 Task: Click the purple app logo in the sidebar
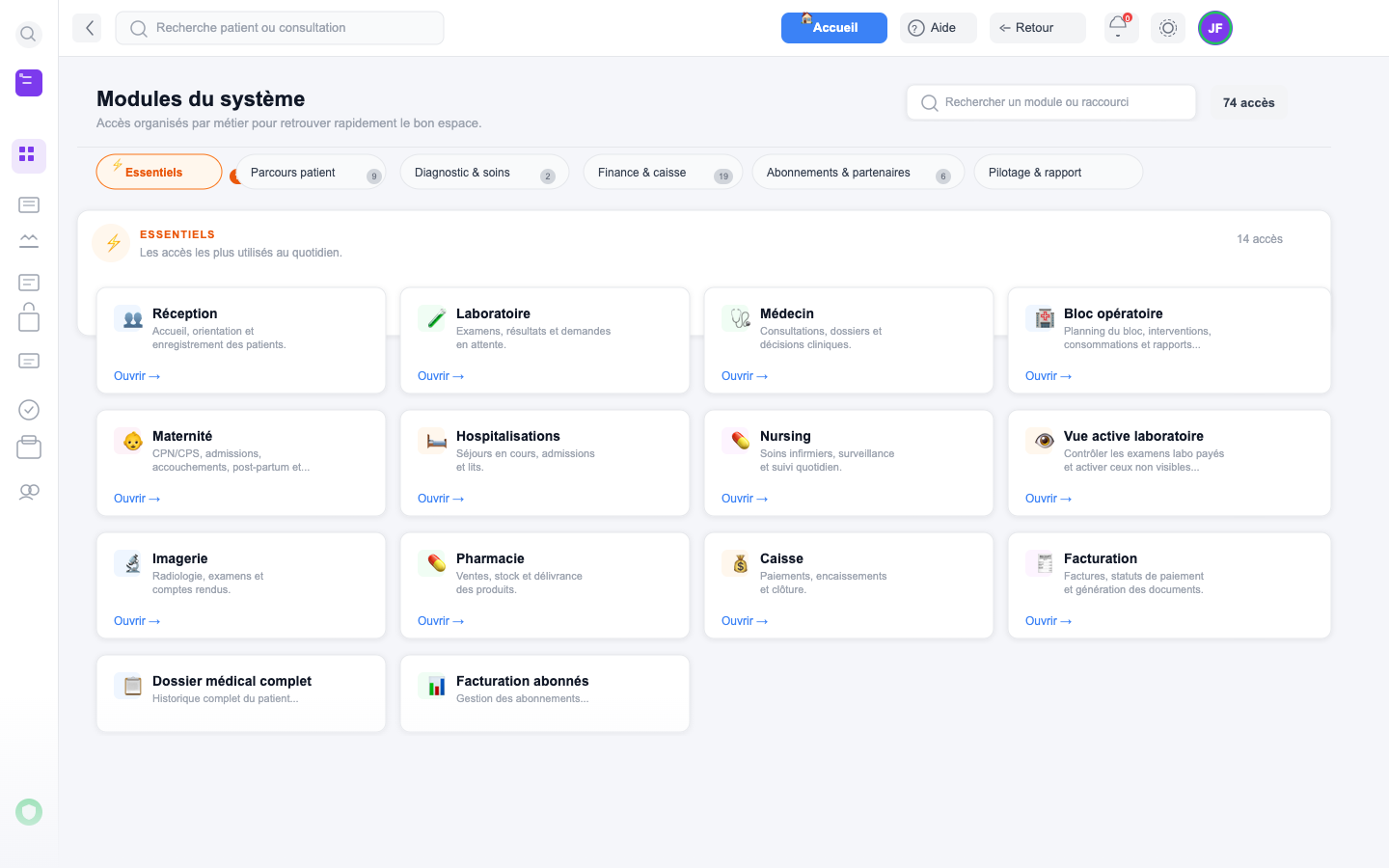point(29,83)
